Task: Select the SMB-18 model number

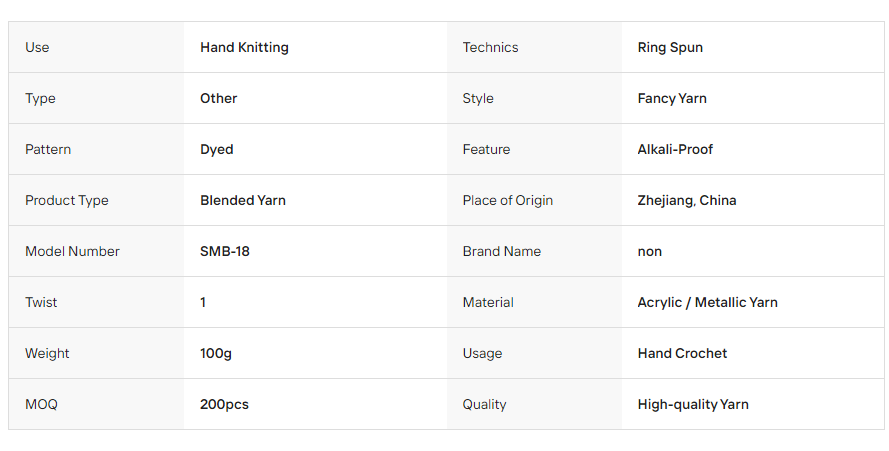Action: pyautogui.click(x=225, y=251)
